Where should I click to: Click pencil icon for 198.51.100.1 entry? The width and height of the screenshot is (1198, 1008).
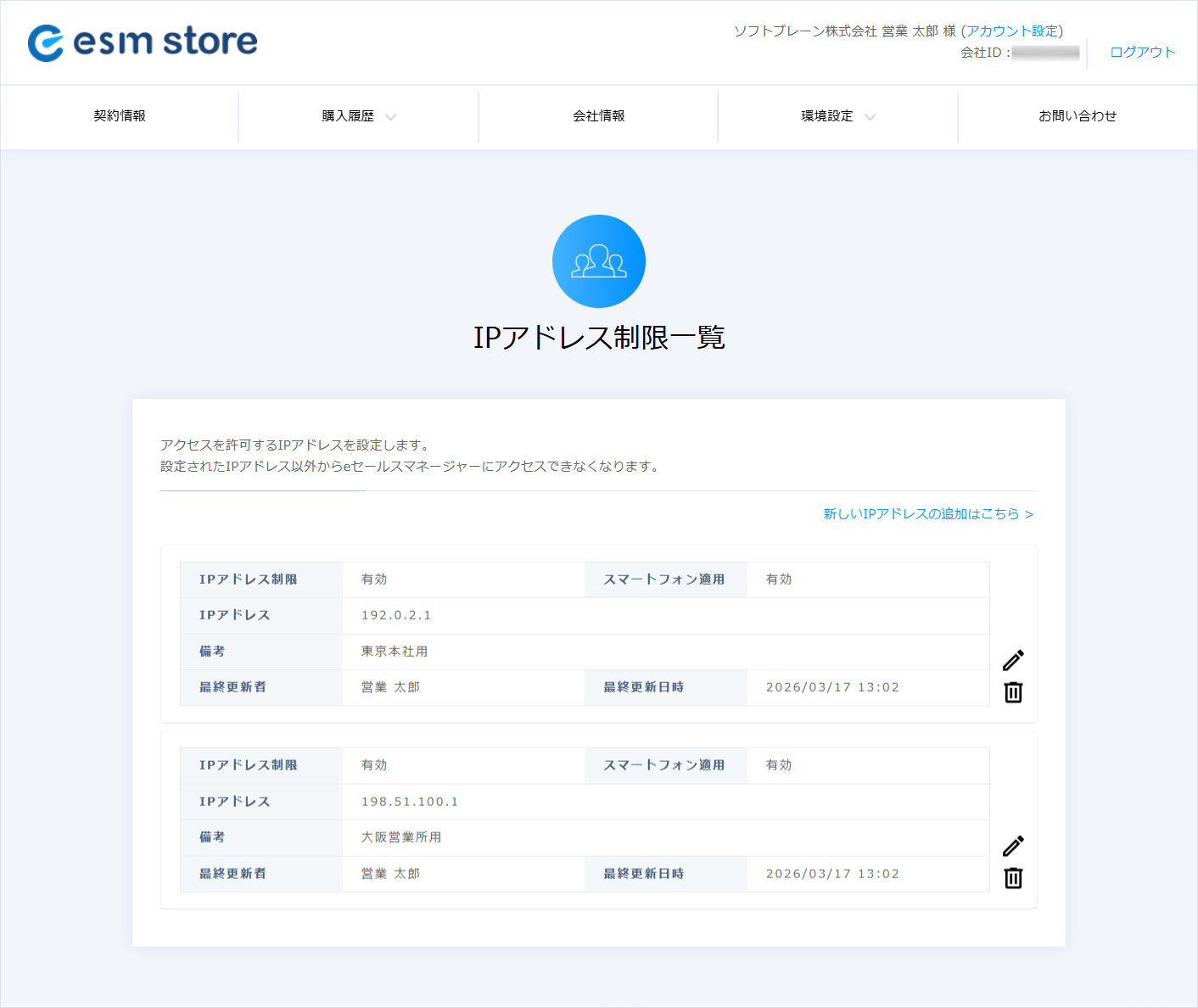(x=1013, y=846)
